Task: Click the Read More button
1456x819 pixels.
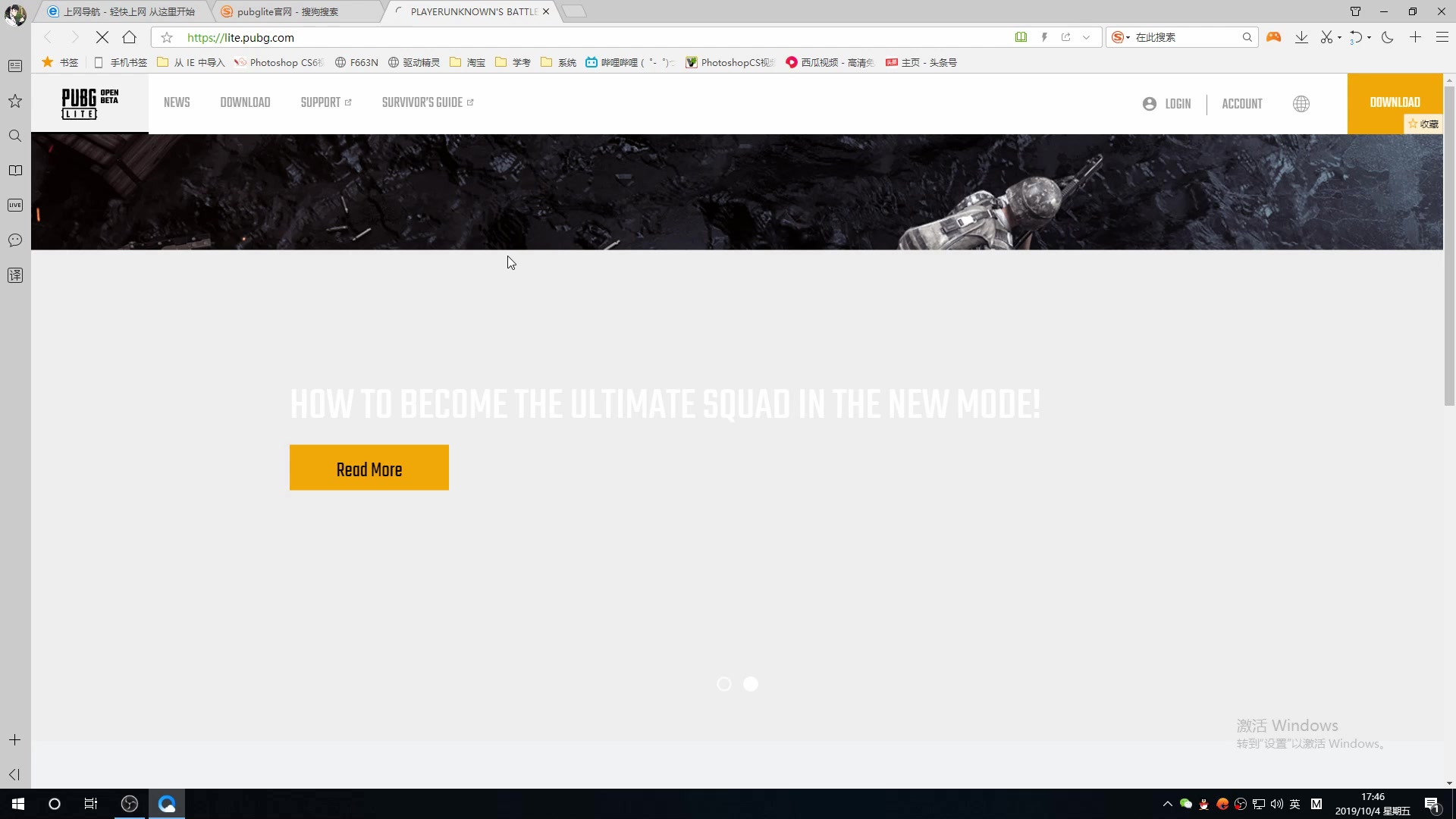Action: click(x=369, y=467)
